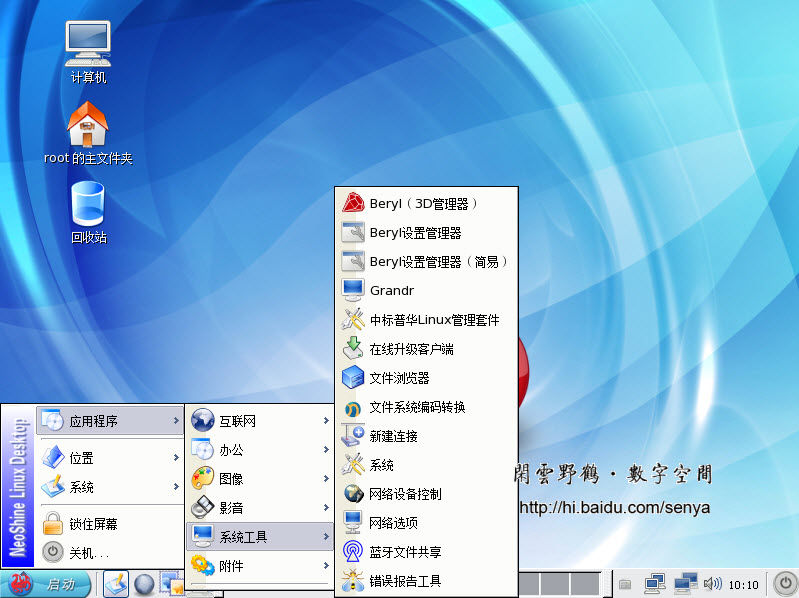Expand the 办公 submenu arrow

(x=326, y=449)
